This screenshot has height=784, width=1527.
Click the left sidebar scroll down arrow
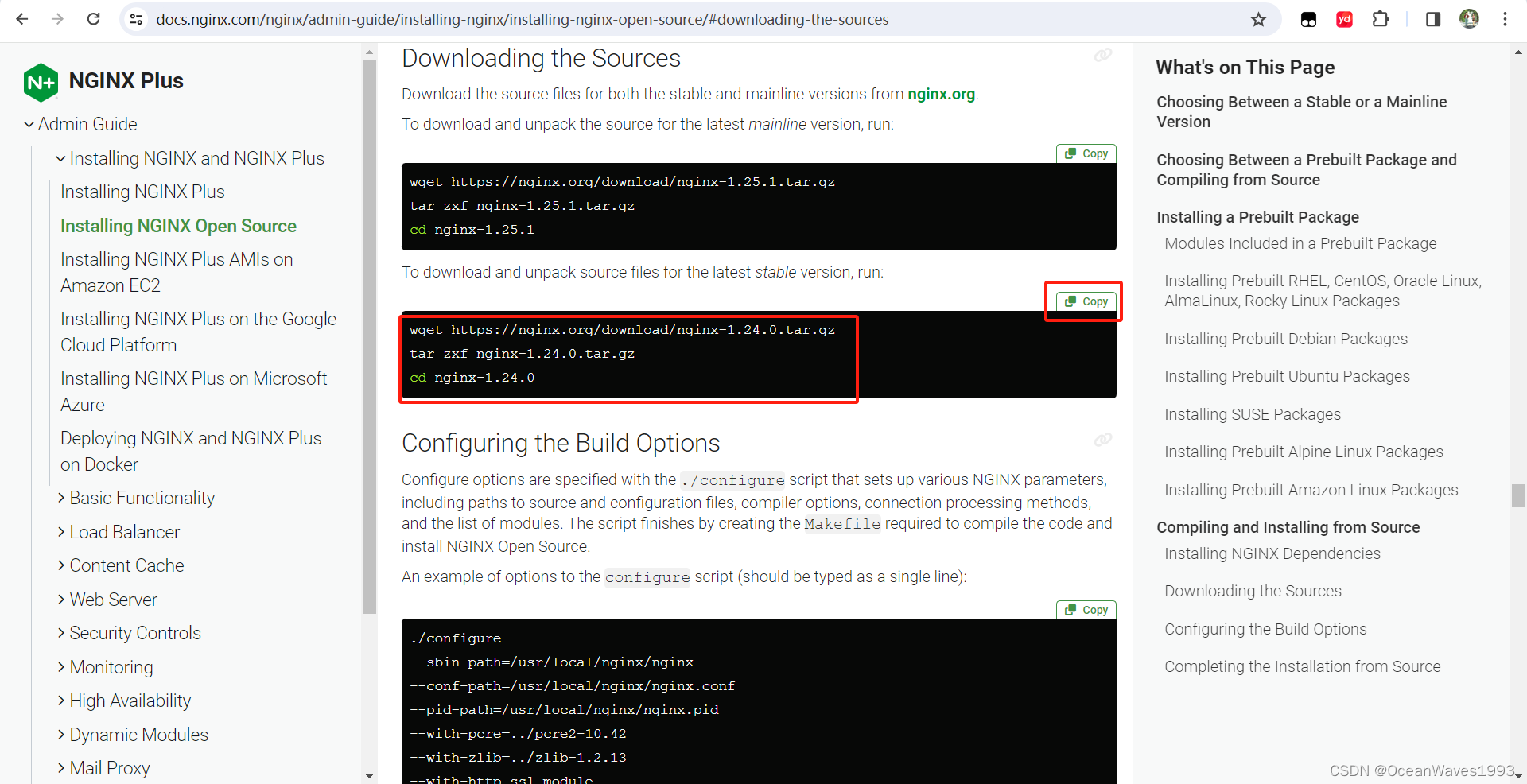click(369, 776)
